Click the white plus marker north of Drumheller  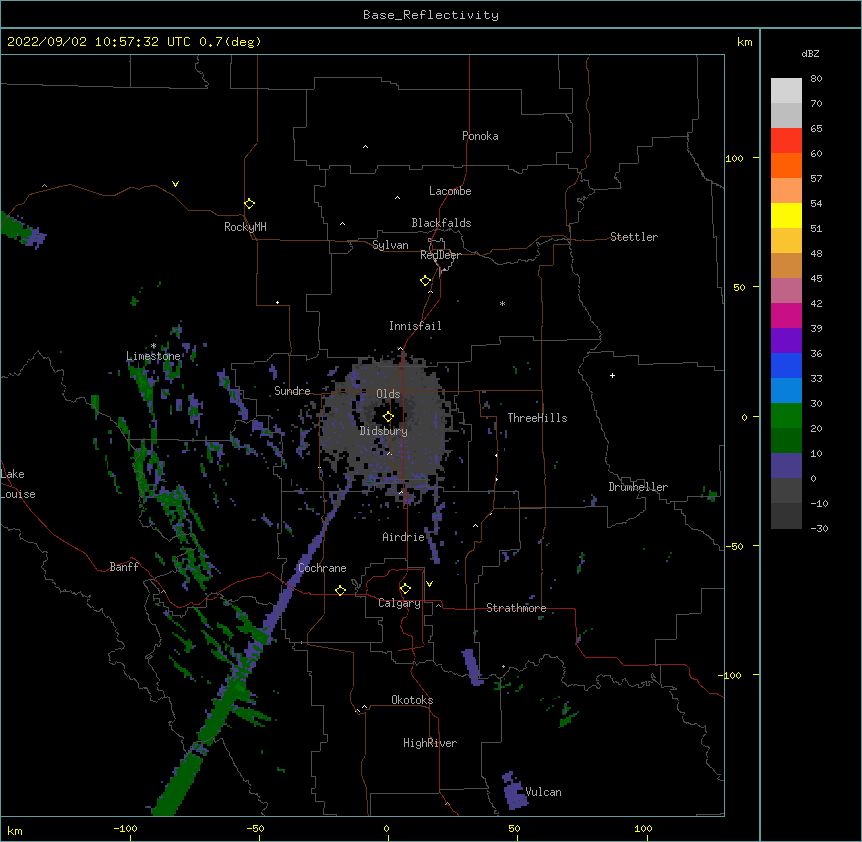tap(612, 375)
